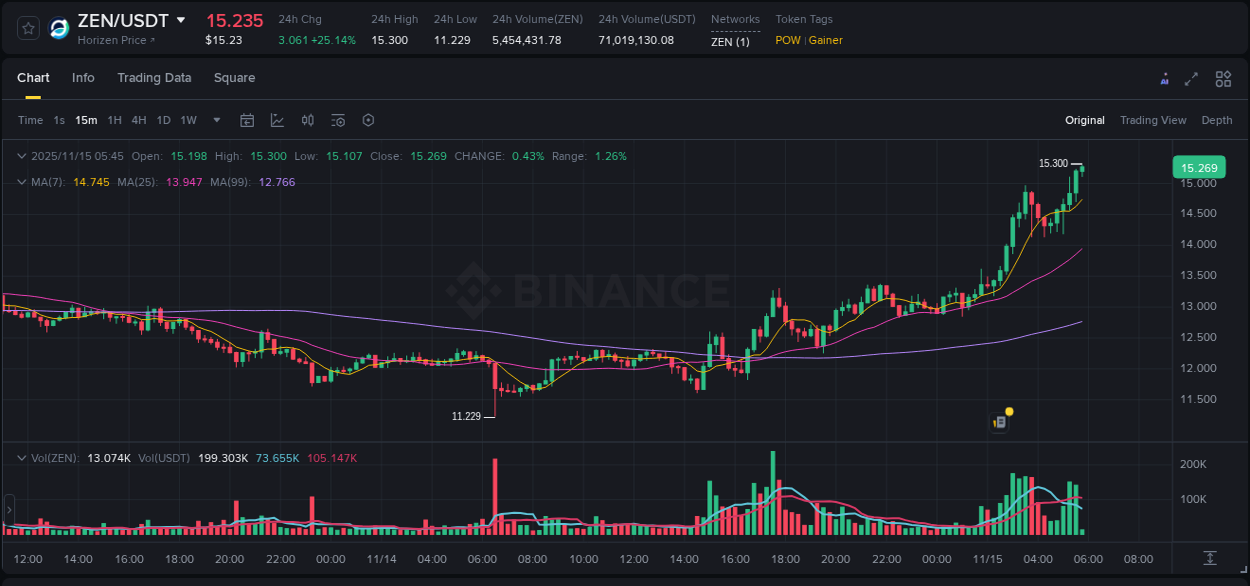Launch the AI assistant icon

click(x=1164, y=78)
